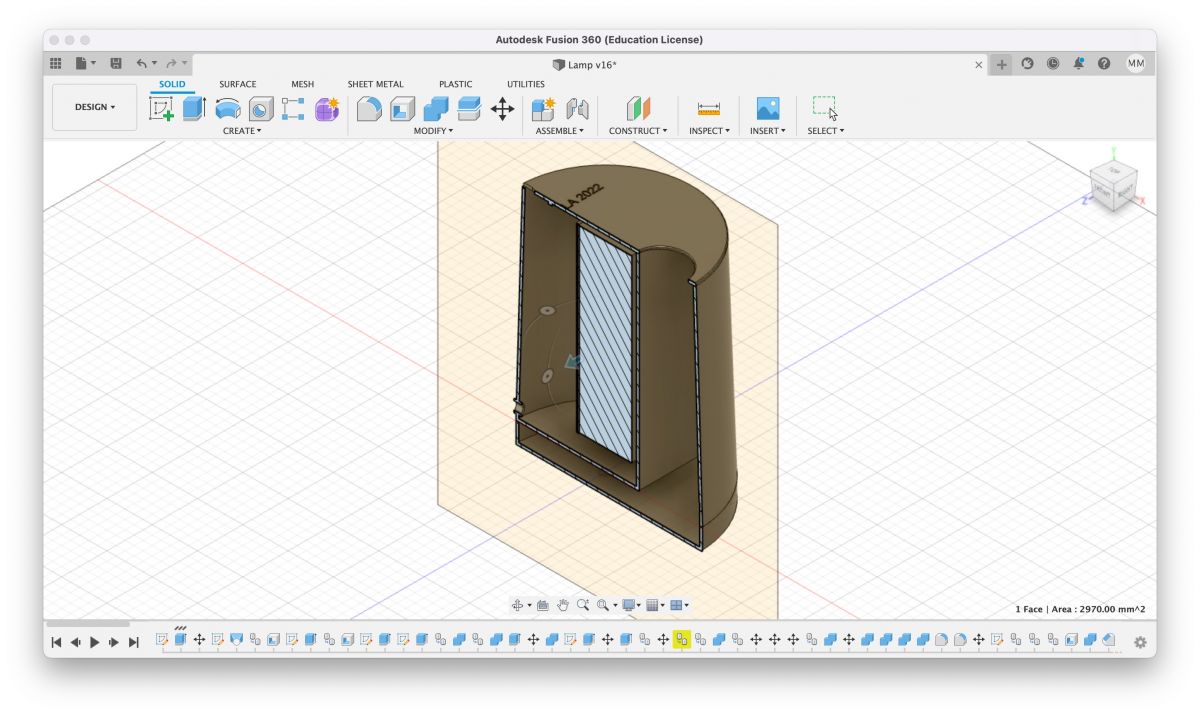
Task: Activate the Select tool icon
Action: [825, 108]
